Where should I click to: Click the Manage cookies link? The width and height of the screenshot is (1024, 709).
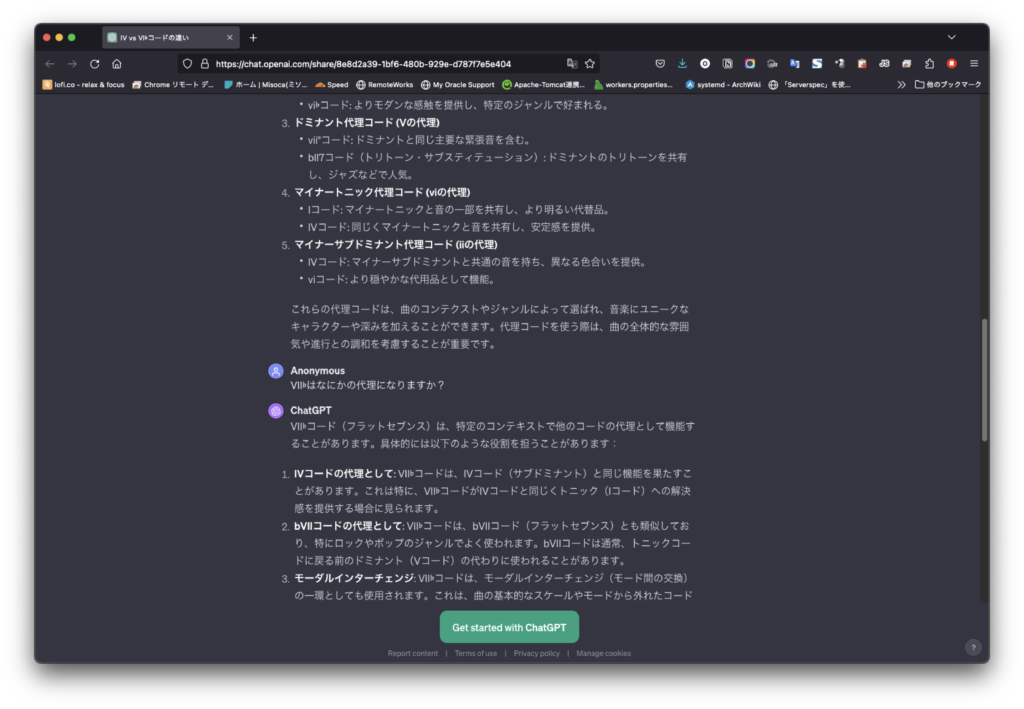coord(603,653)
